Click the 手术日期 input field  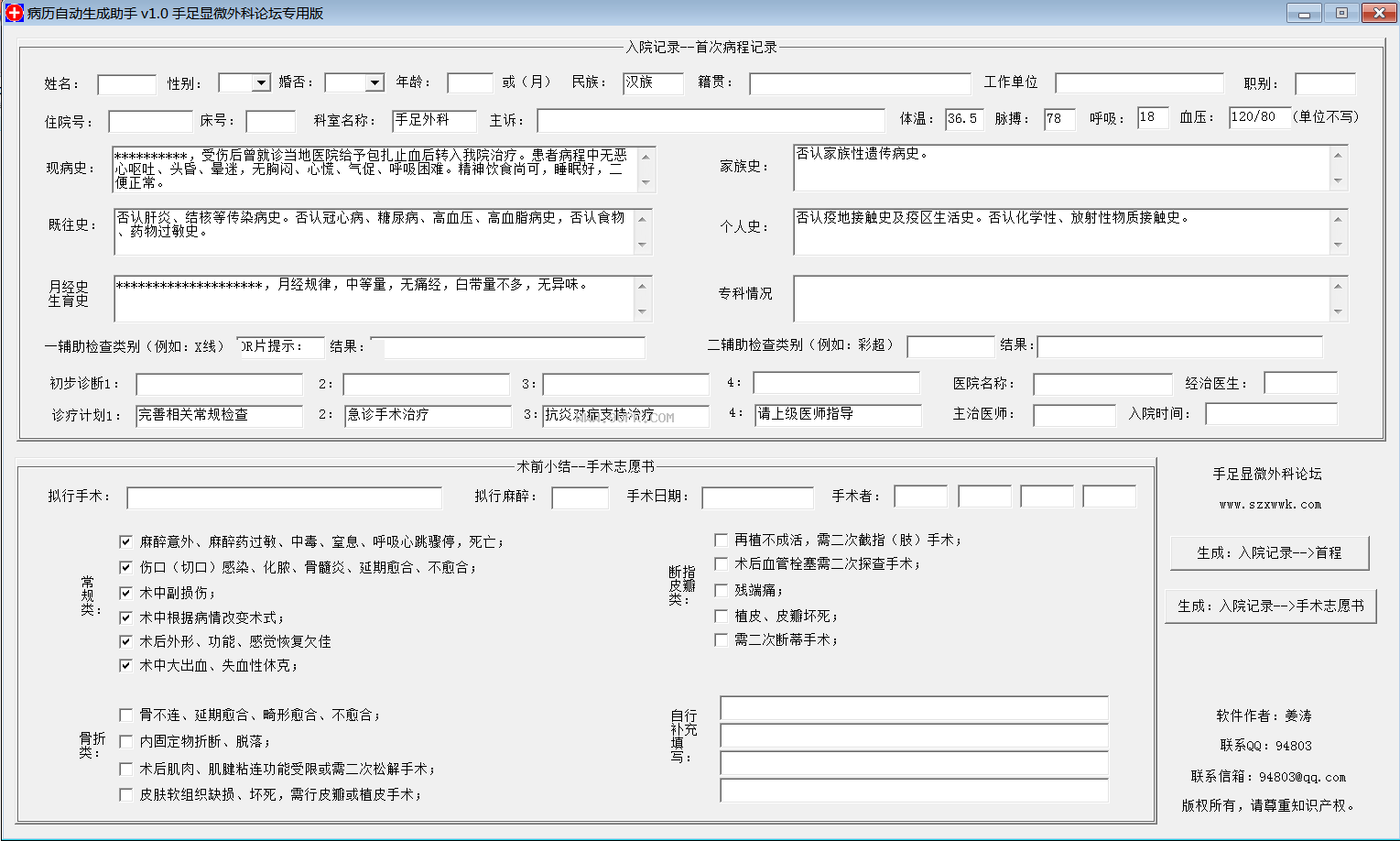point(757,497)
